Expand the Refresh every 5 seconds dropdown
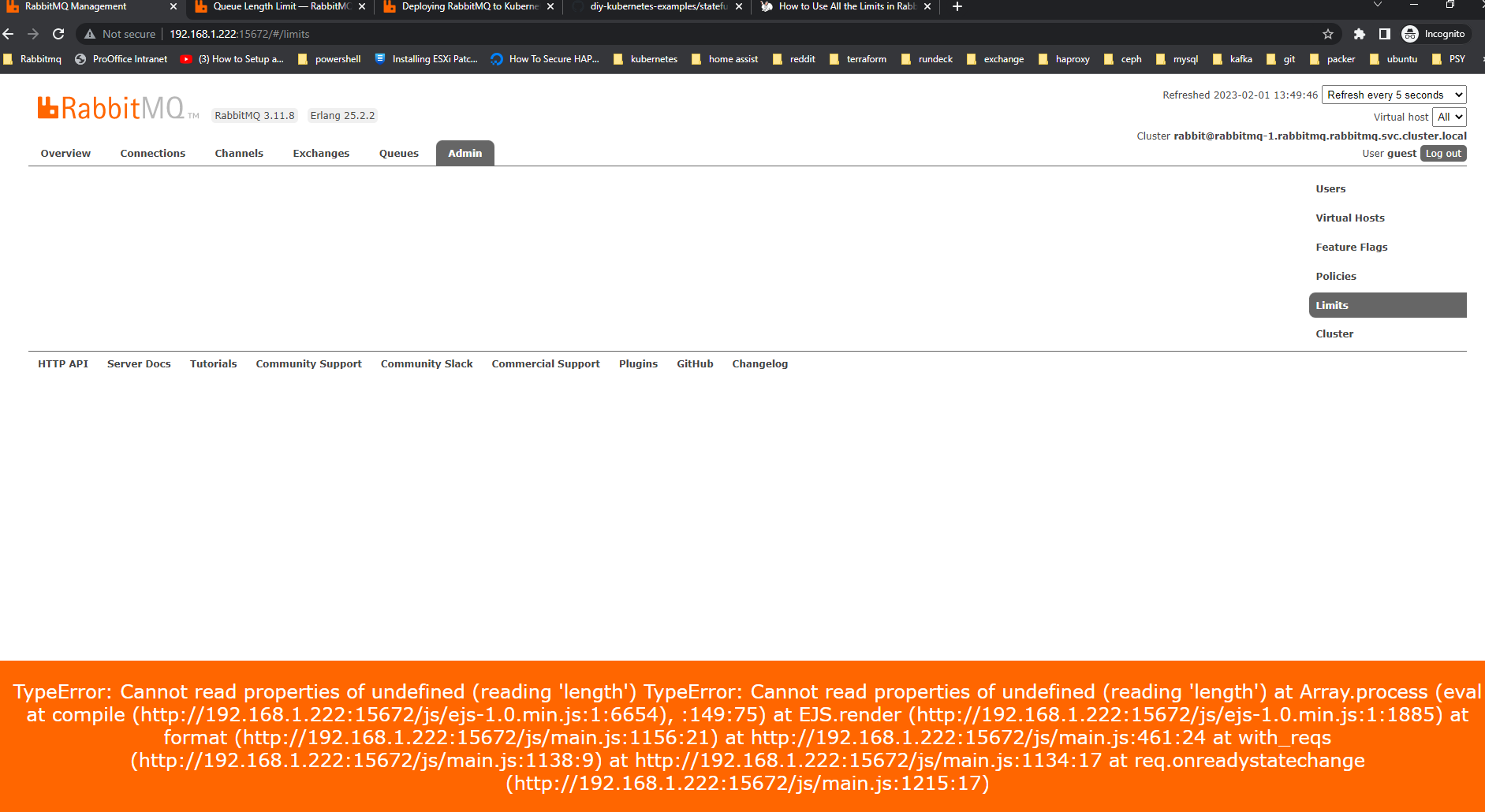The width and height of the screenshot is (1485, 812). pos(1394,95)
